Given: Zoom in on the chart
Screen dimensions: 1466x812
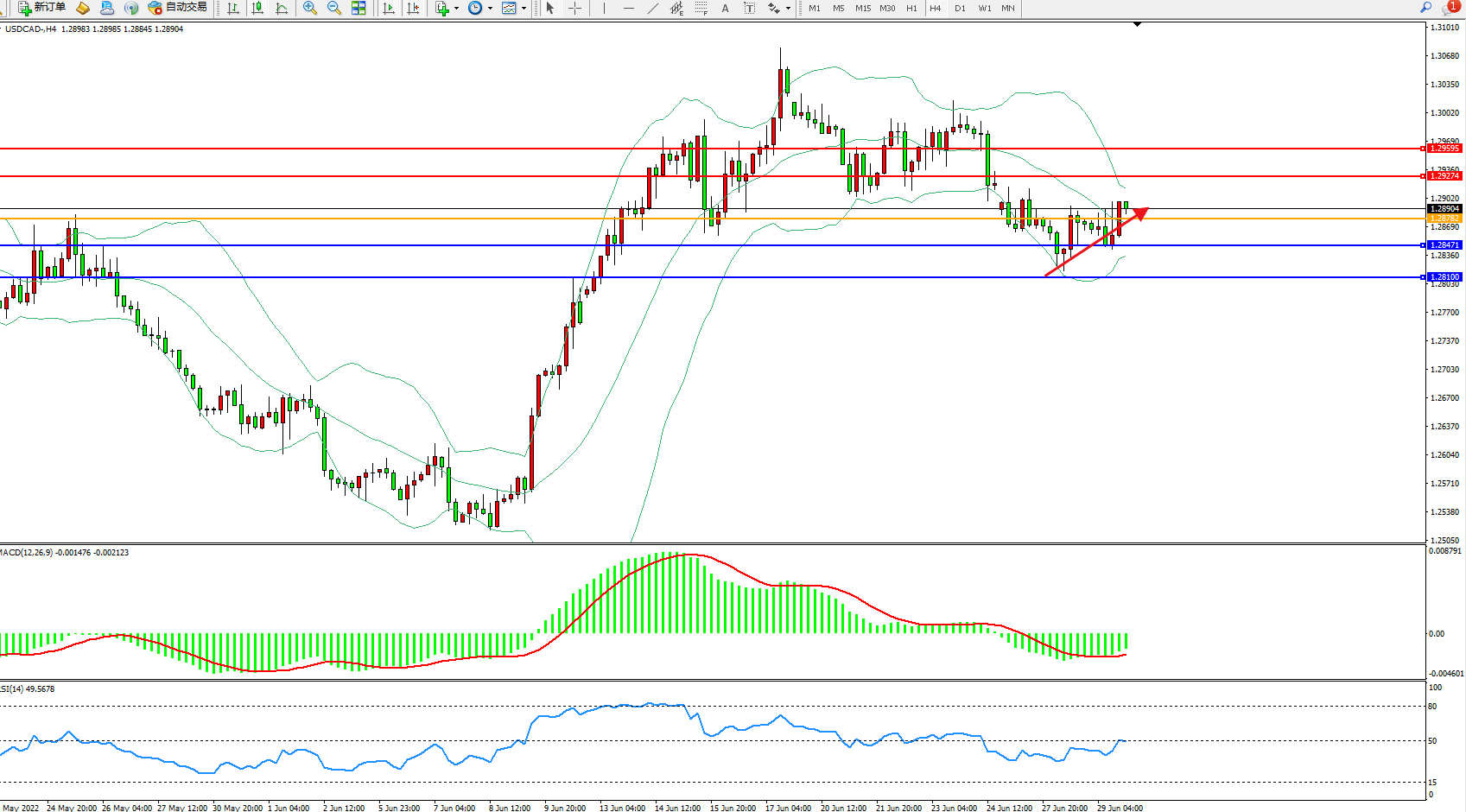Looking at the screenshot, I should tap(310, 9).
